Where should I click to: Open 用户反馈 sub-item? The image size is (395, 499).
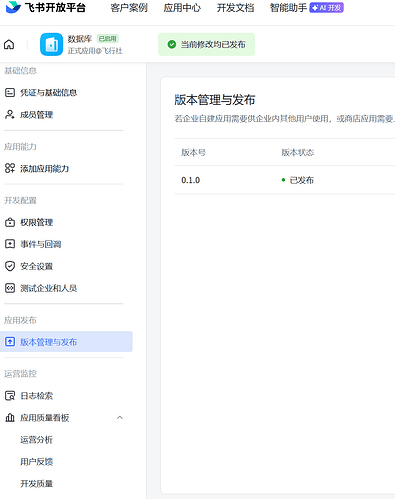[36, 462]
